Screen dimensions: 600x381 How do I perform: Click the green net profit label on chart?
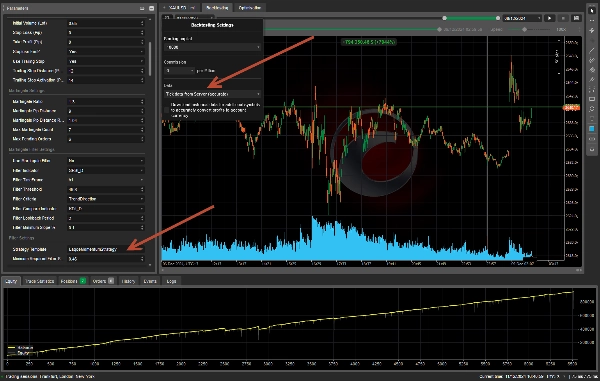(x=369, y=42)
